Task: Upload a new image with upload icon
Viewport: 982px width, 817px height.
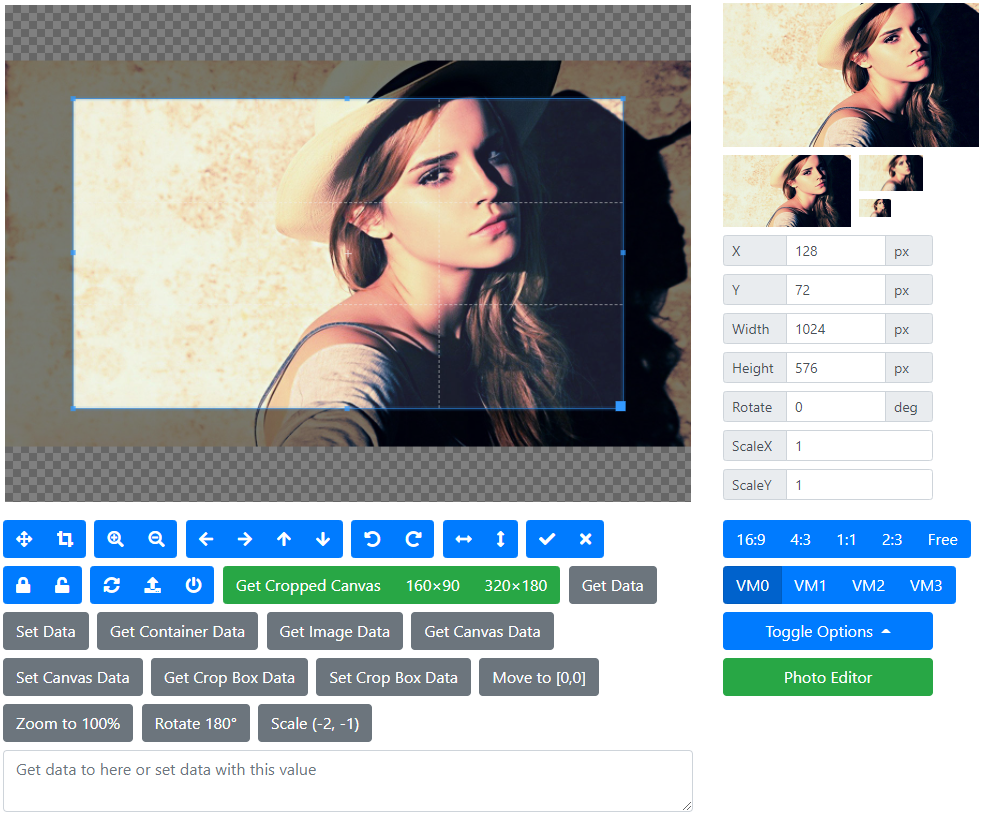Action: [x=153, y=585]
